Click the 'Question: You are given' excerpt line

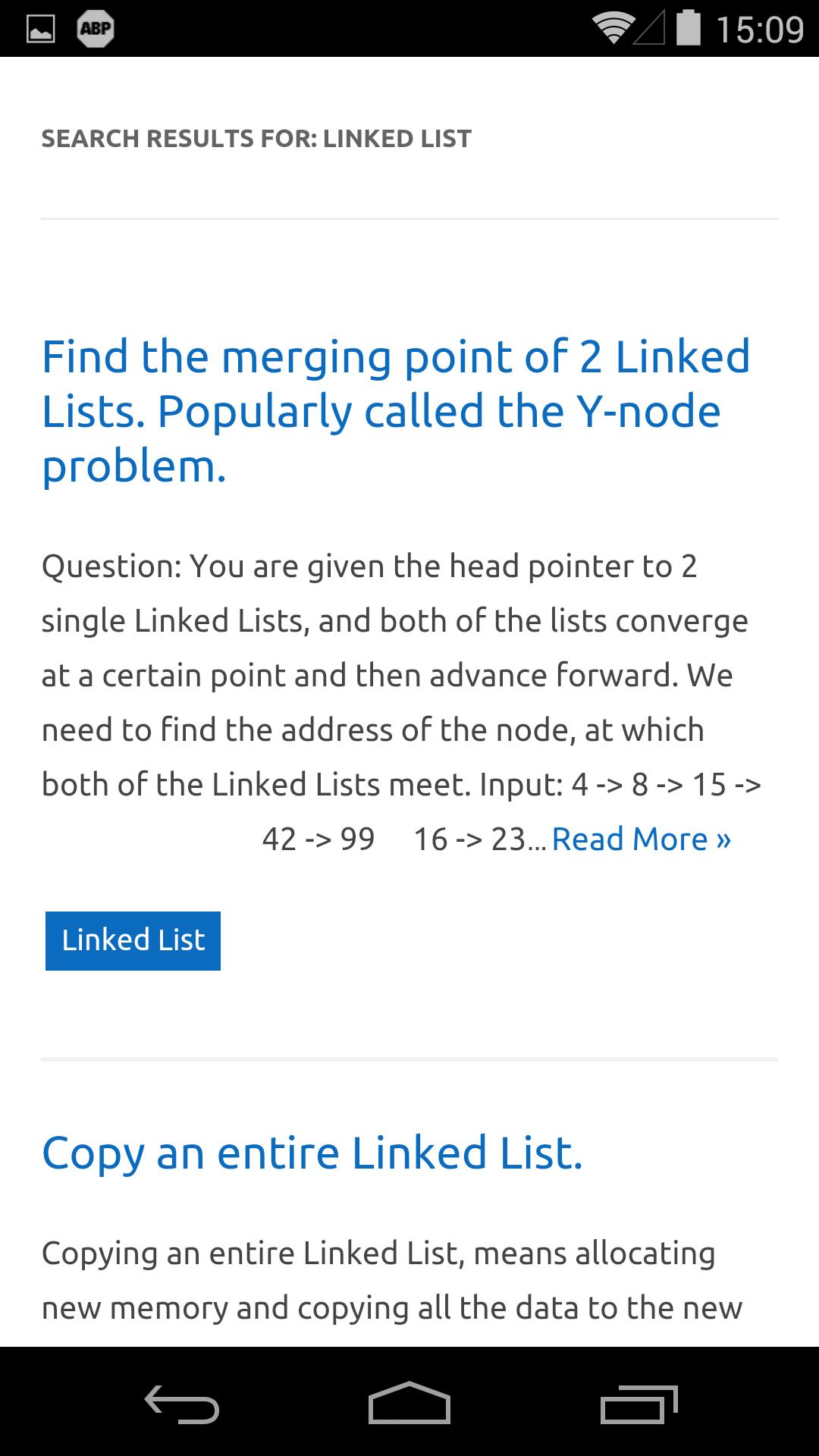369,566
